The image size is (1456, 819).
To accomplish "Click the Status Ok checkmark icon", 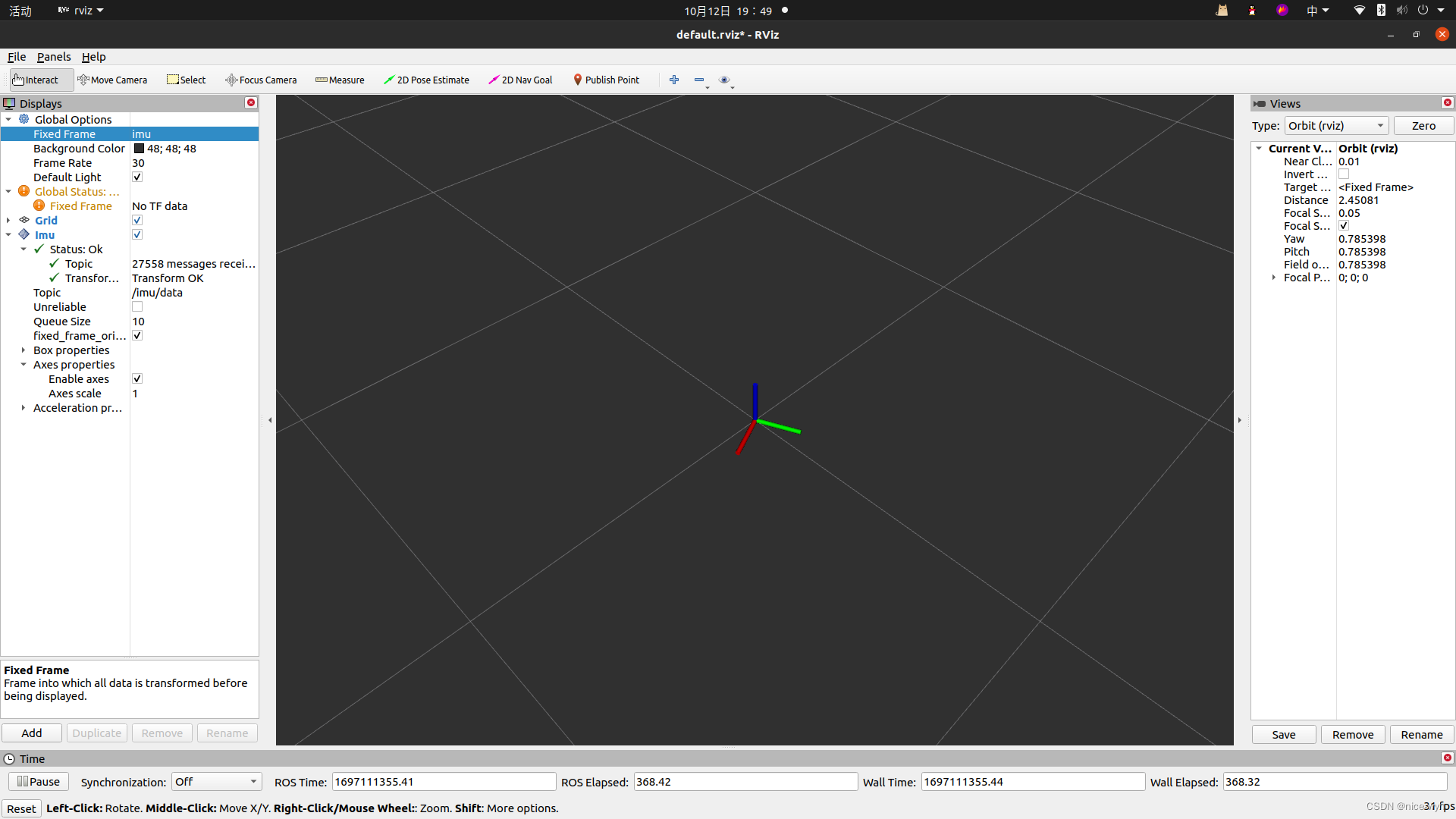I will tap(39, 249).
